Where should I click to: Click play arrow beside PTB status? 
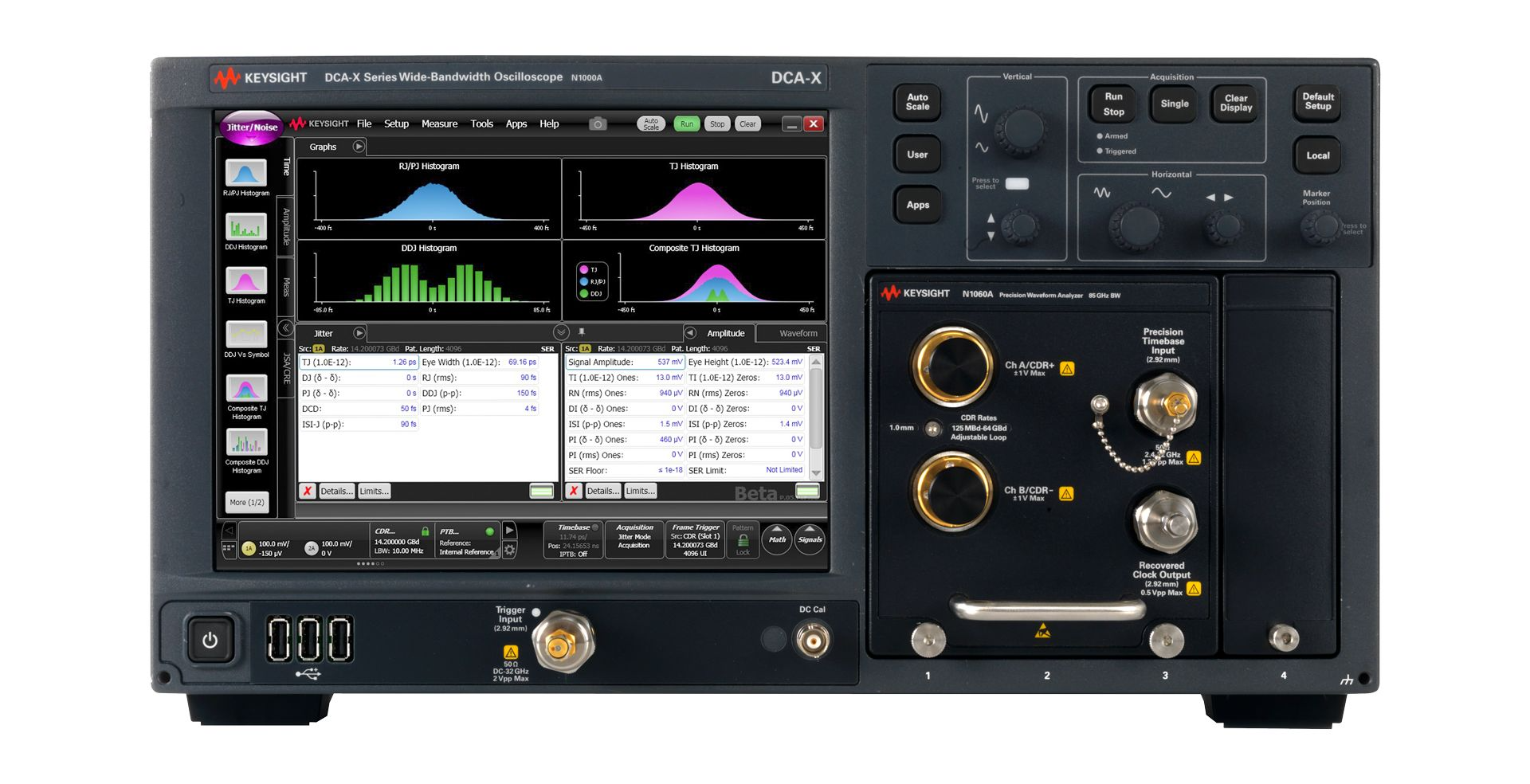click(510, 530)
